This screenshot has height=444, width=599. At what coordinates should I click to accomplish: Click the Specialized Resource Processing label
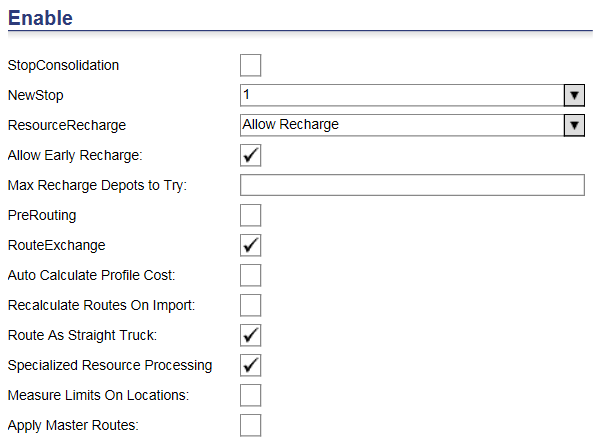coord(110,366)
